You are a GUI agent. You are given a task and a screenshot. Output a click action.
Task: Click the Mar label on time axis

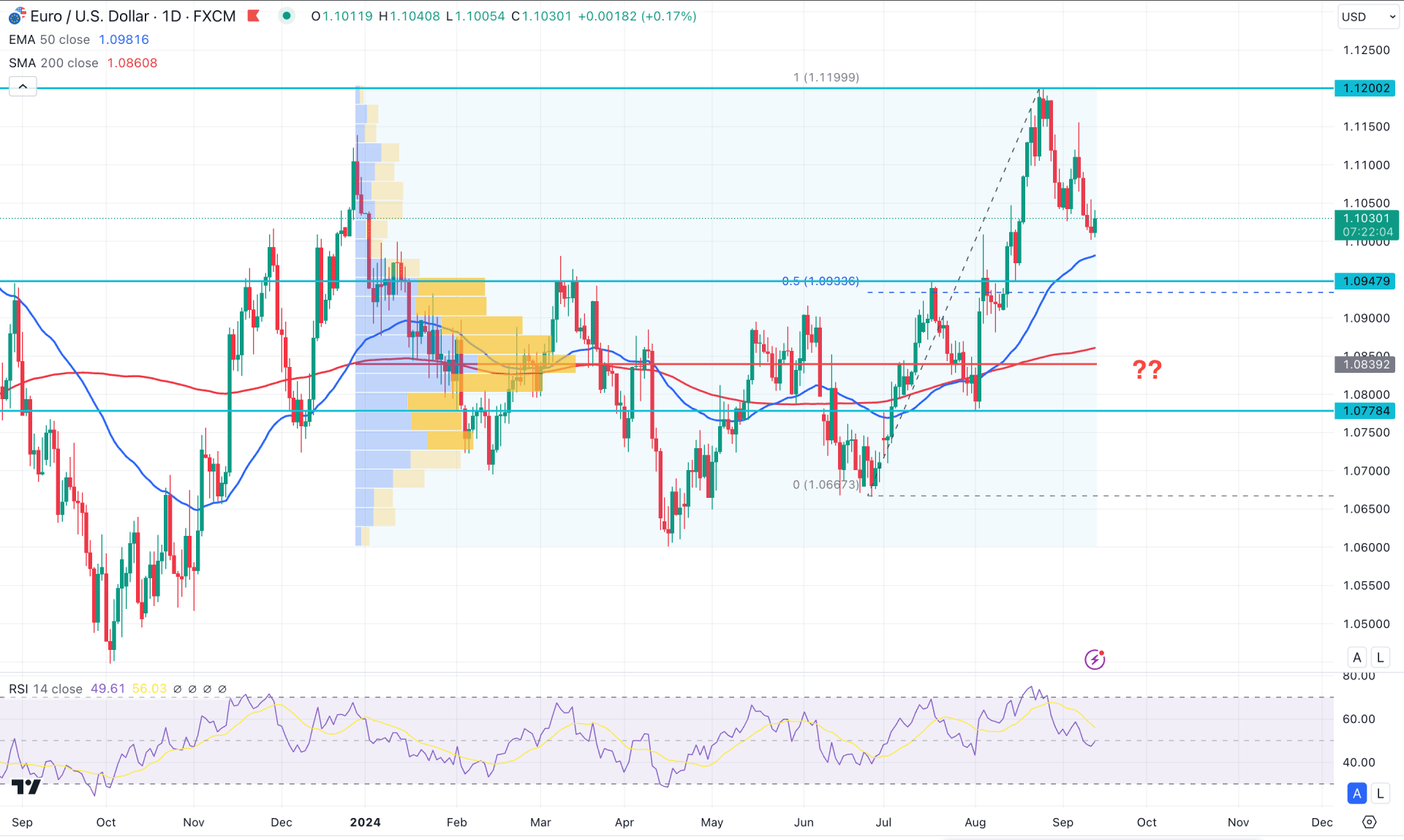[540, 822]
